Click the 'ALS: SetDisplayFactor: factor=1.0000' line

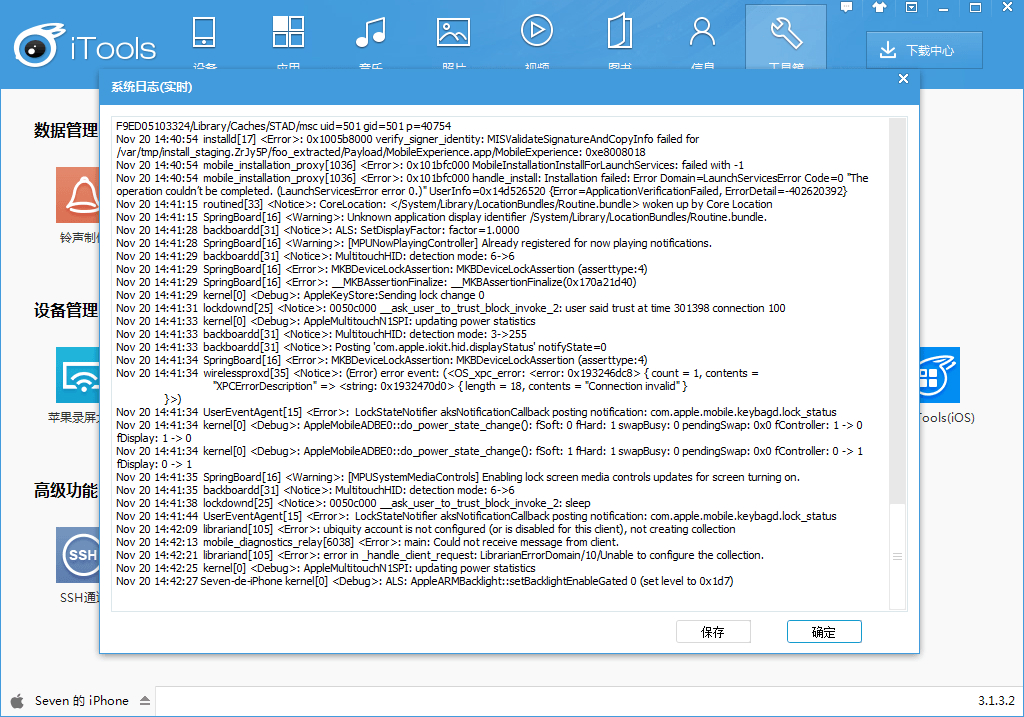point(318,231)
